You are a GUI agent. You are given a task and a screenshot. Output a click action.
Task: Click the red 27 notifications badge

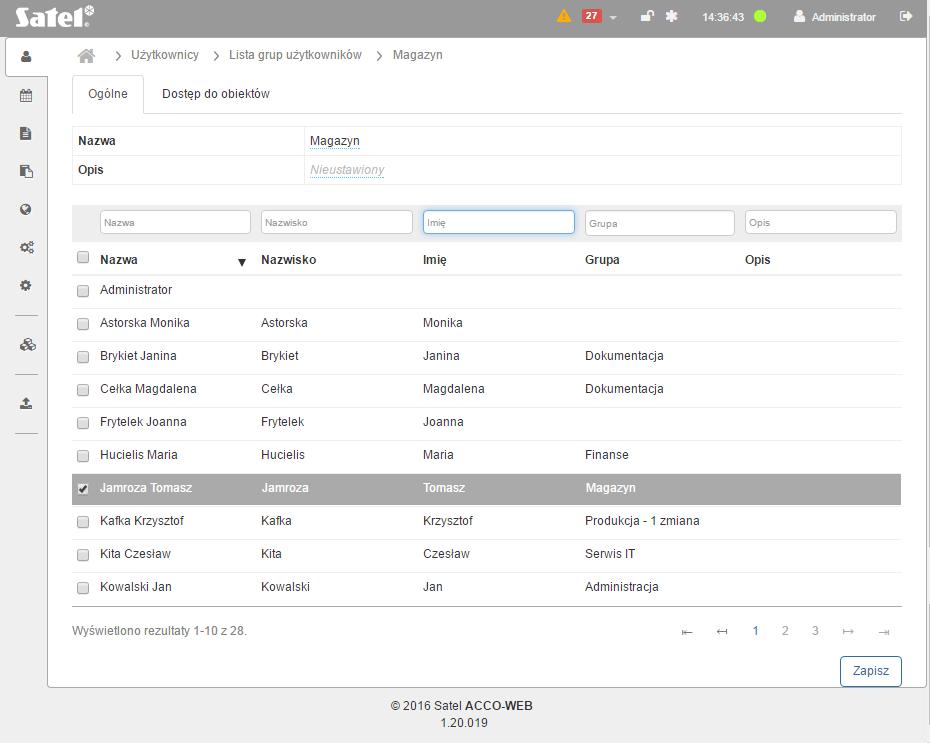click(x=591, y=16)
